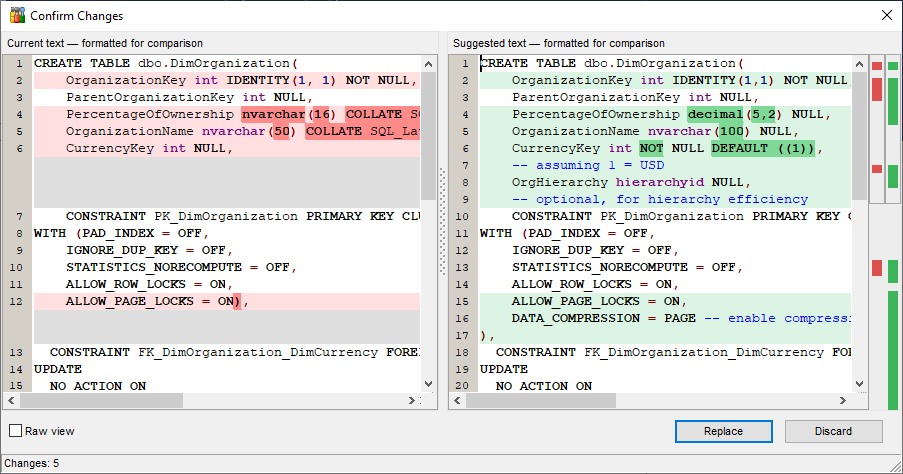The image size is (903, 474).
Task: Click 'nvarchar(100)' in the Suggested text pane
Action: click(699, 131)
